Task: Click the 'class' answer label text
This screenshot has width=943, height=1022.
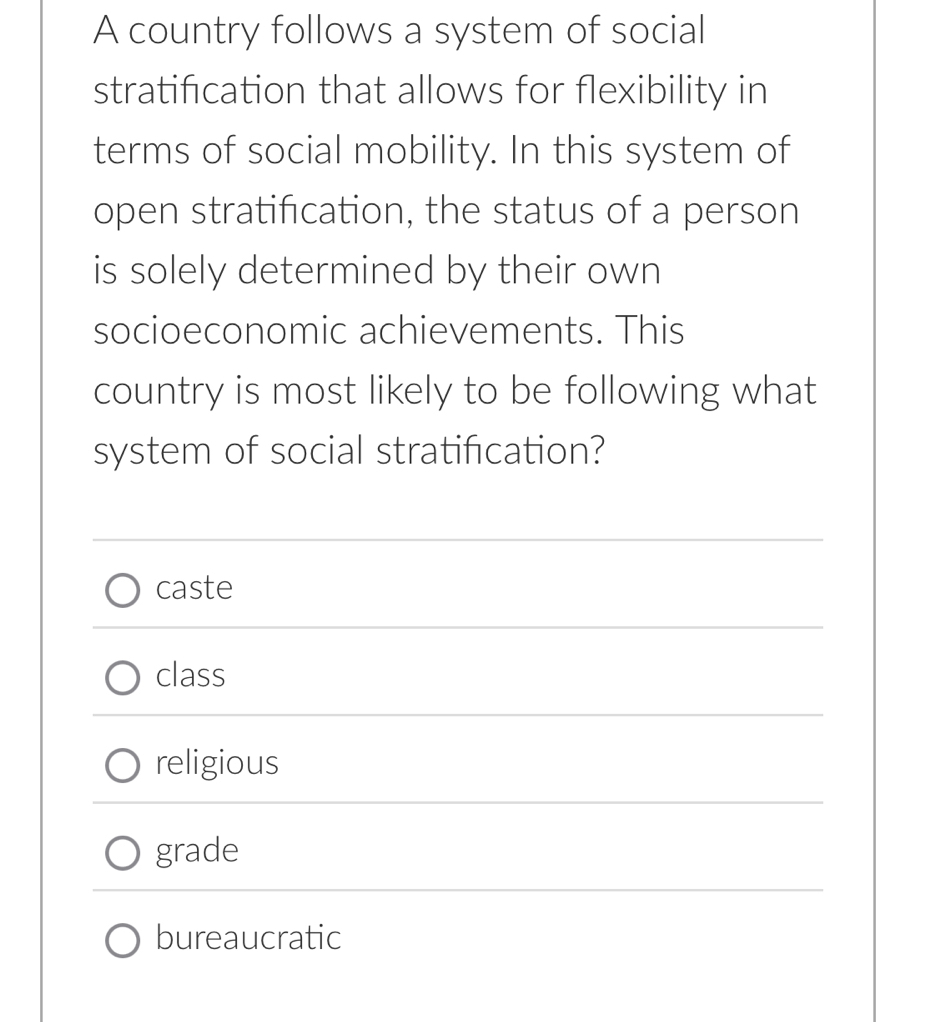Action: (x=190, y=676)
